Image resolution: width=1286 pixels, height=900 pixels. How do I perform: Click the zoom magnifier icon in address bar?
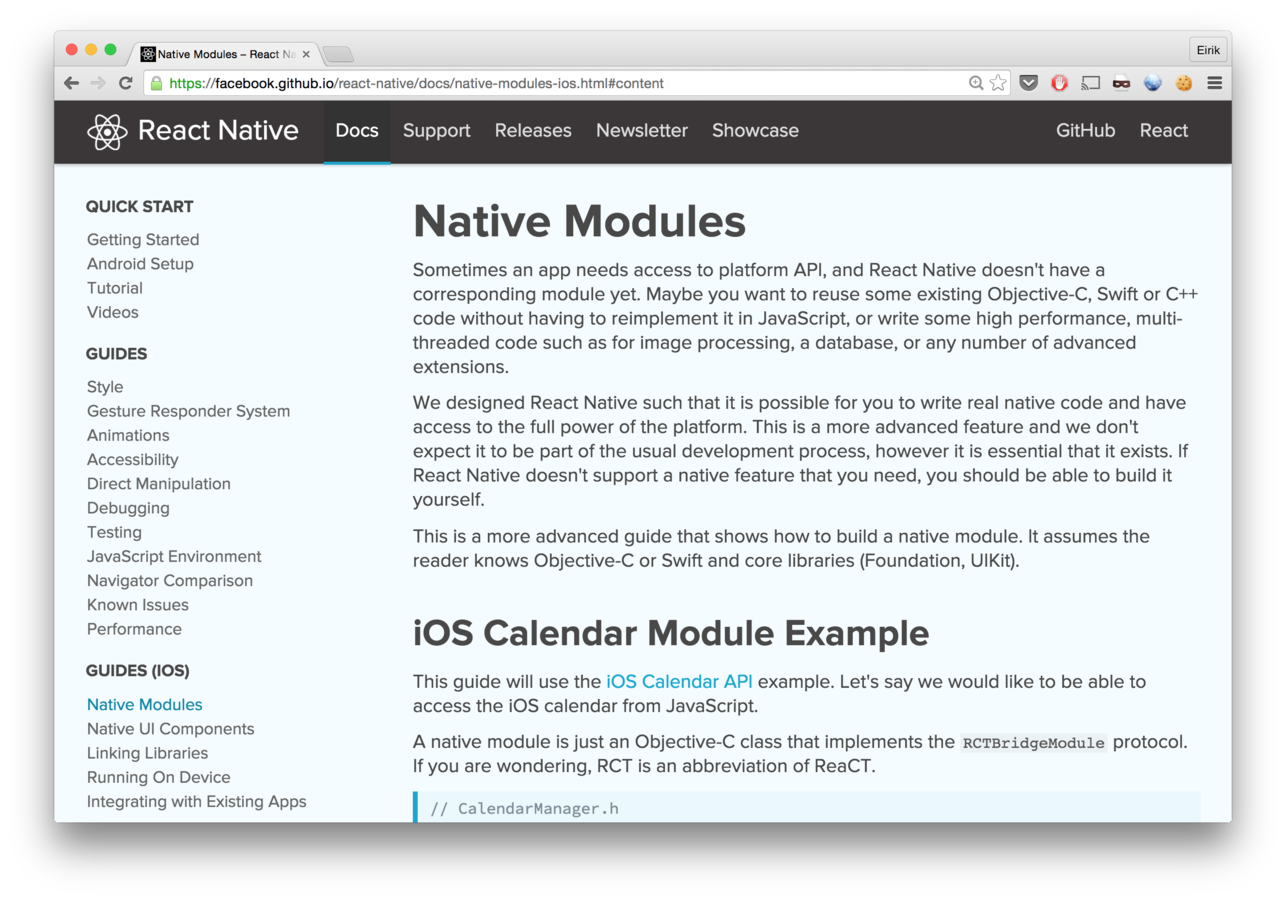click(976, 83)
